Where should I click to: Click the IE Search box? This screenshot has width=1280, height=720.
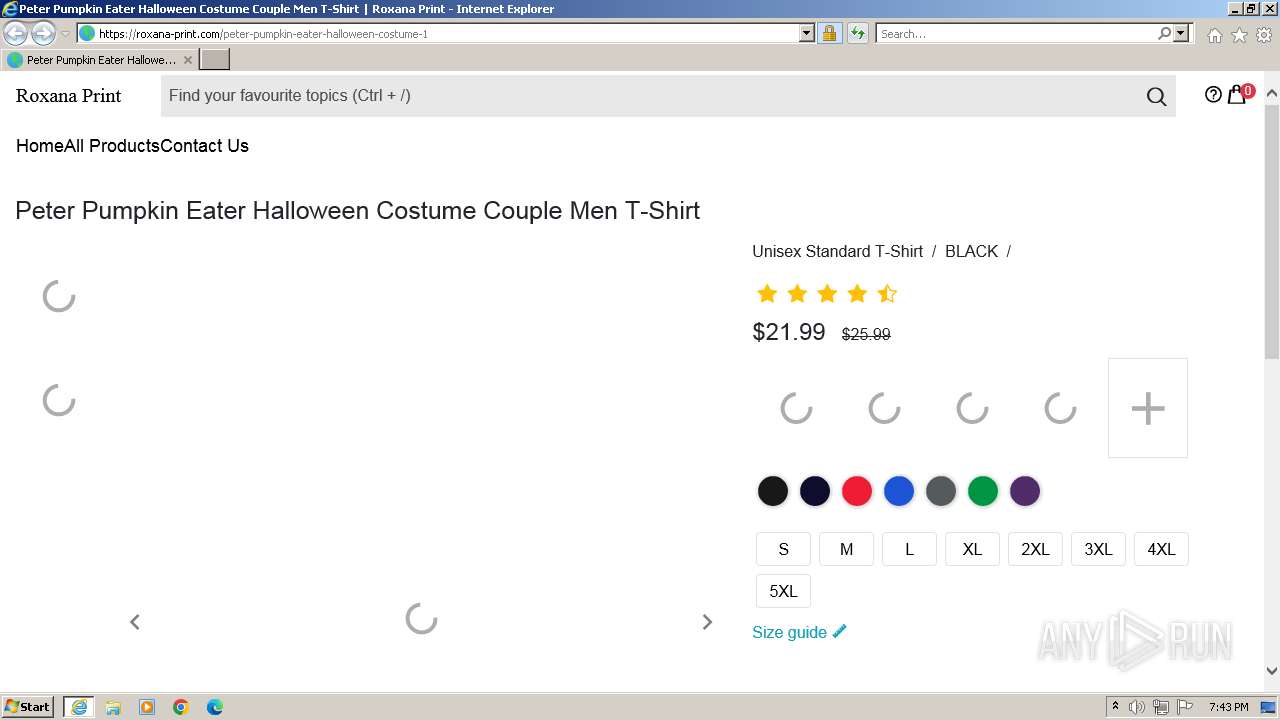pos(1015,33)
